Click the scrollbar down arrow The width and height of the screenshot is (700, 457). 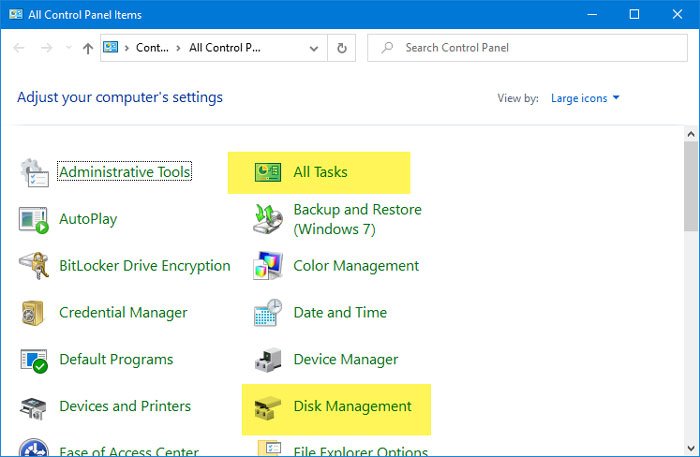[x=691, y=448]
